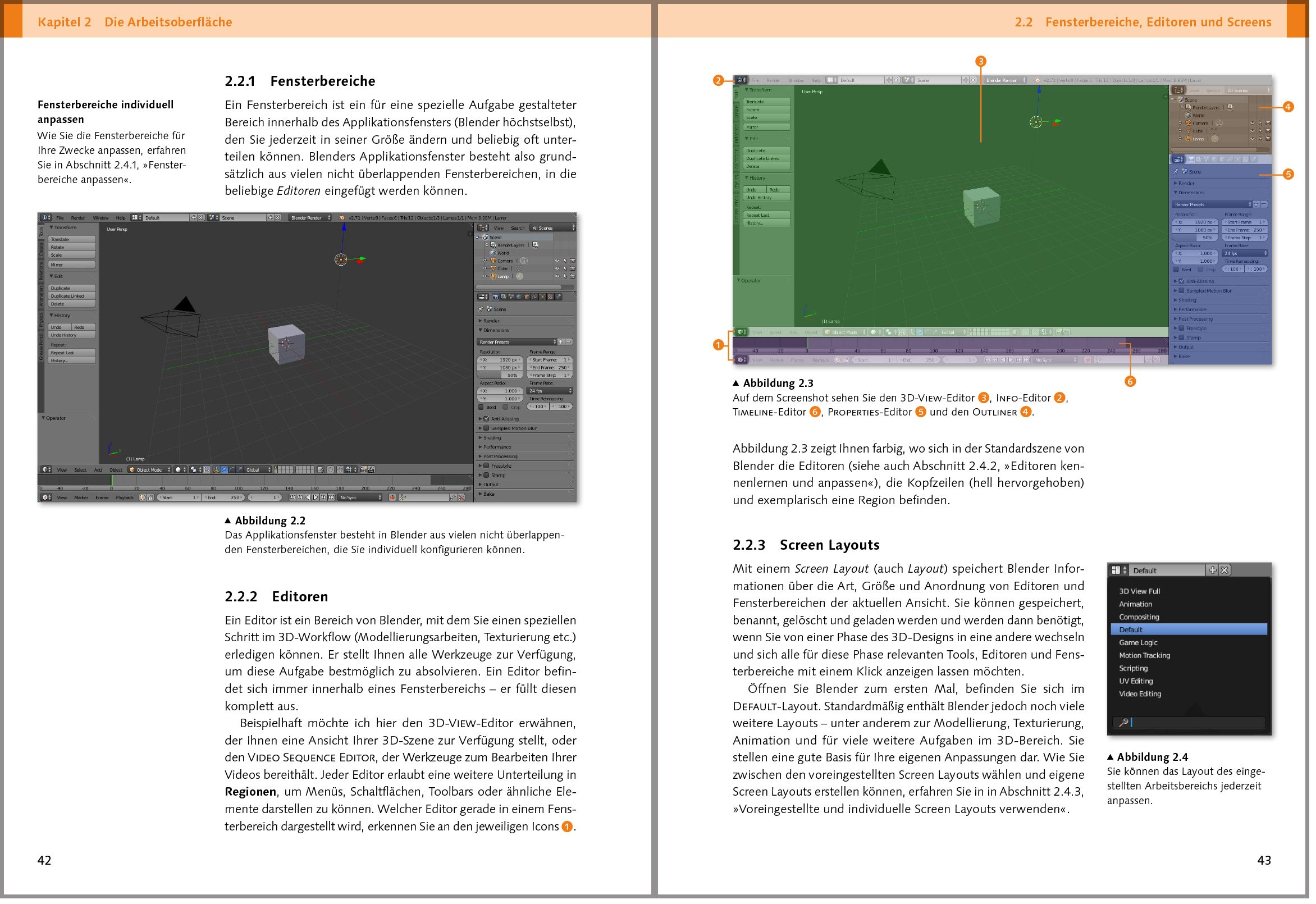
Task: Click the Camera object icon in the Outliner
Action: [494, 261]
